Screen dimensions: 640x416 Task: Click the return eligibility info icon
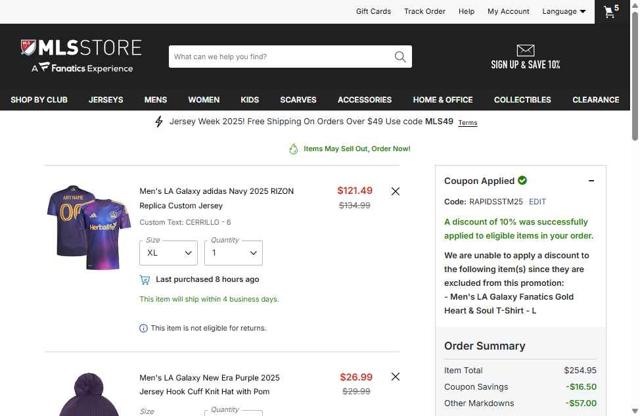tap(143, 328)
